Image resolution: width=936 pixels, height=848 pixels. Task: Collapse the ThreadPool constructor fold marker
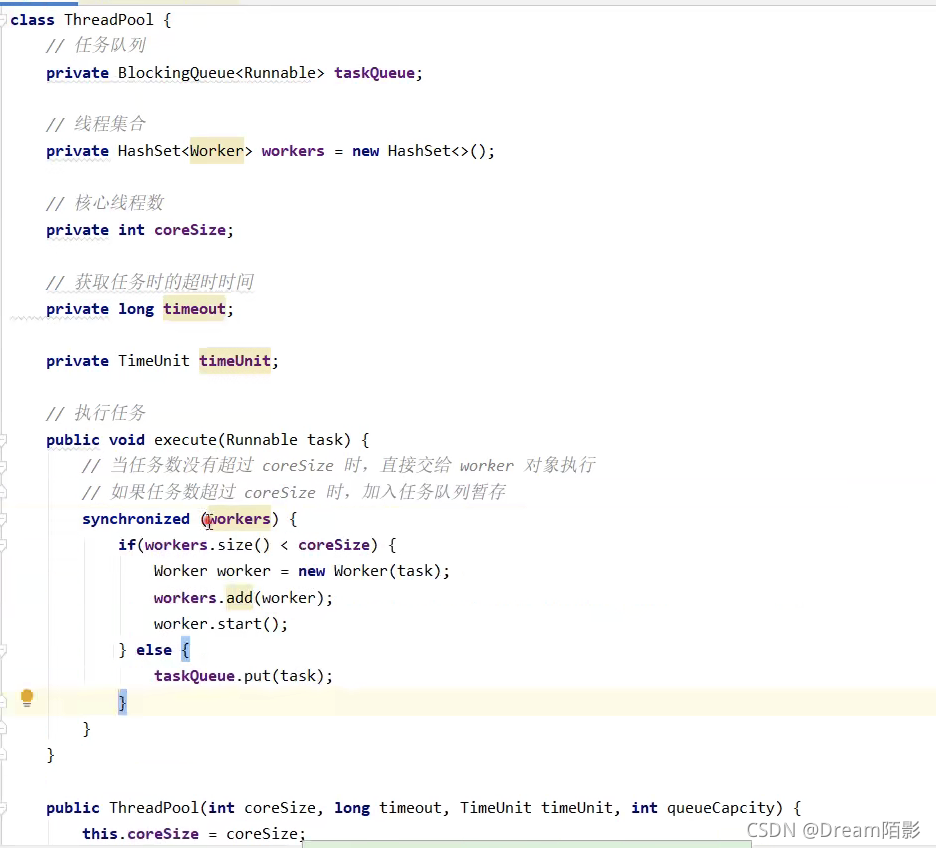point(3,808)
